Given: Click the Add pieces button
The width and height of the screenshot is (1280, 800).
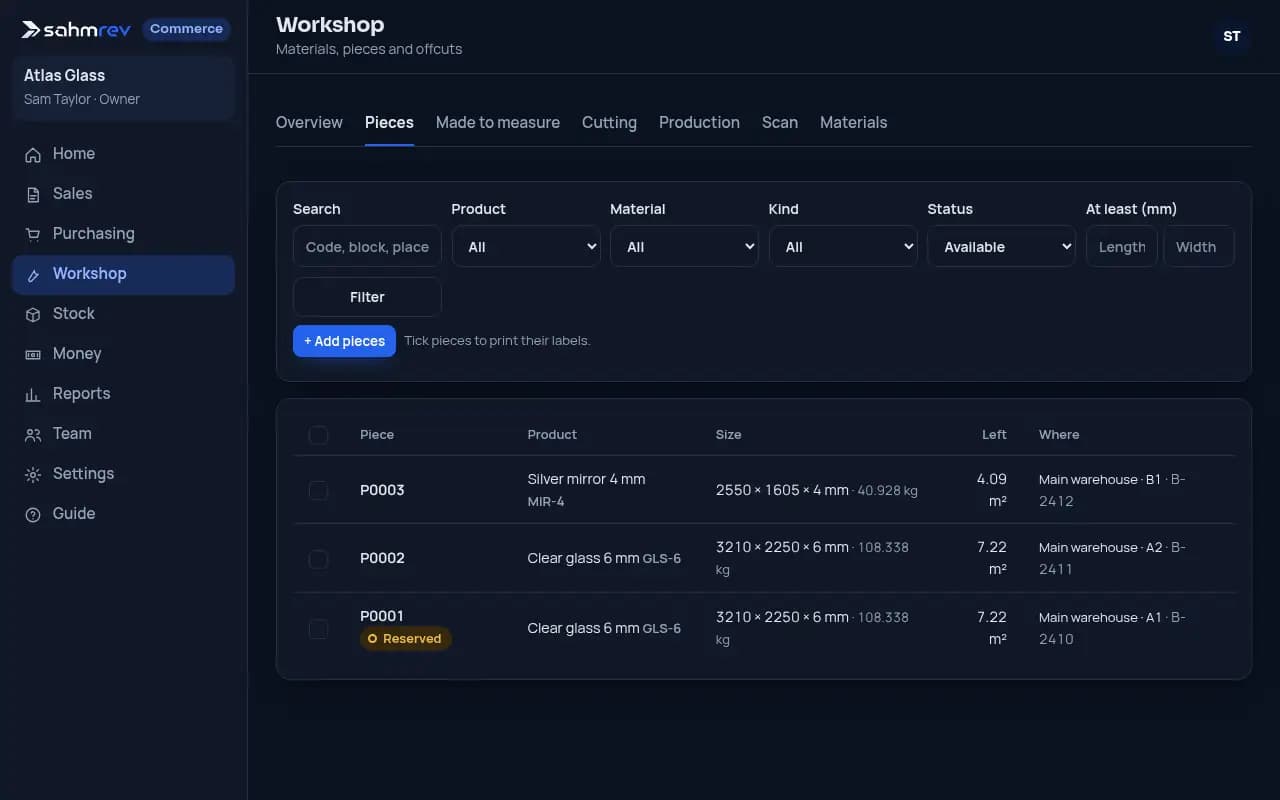Looking at the screenshot, I should point(344,341).
